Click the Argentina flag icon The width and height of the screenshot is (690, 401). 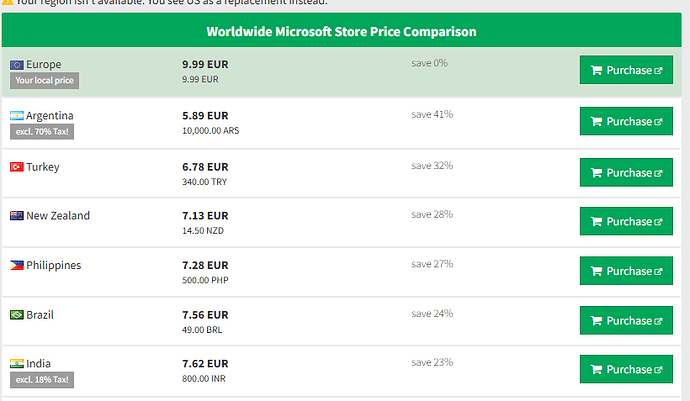(x=17, y=116)
